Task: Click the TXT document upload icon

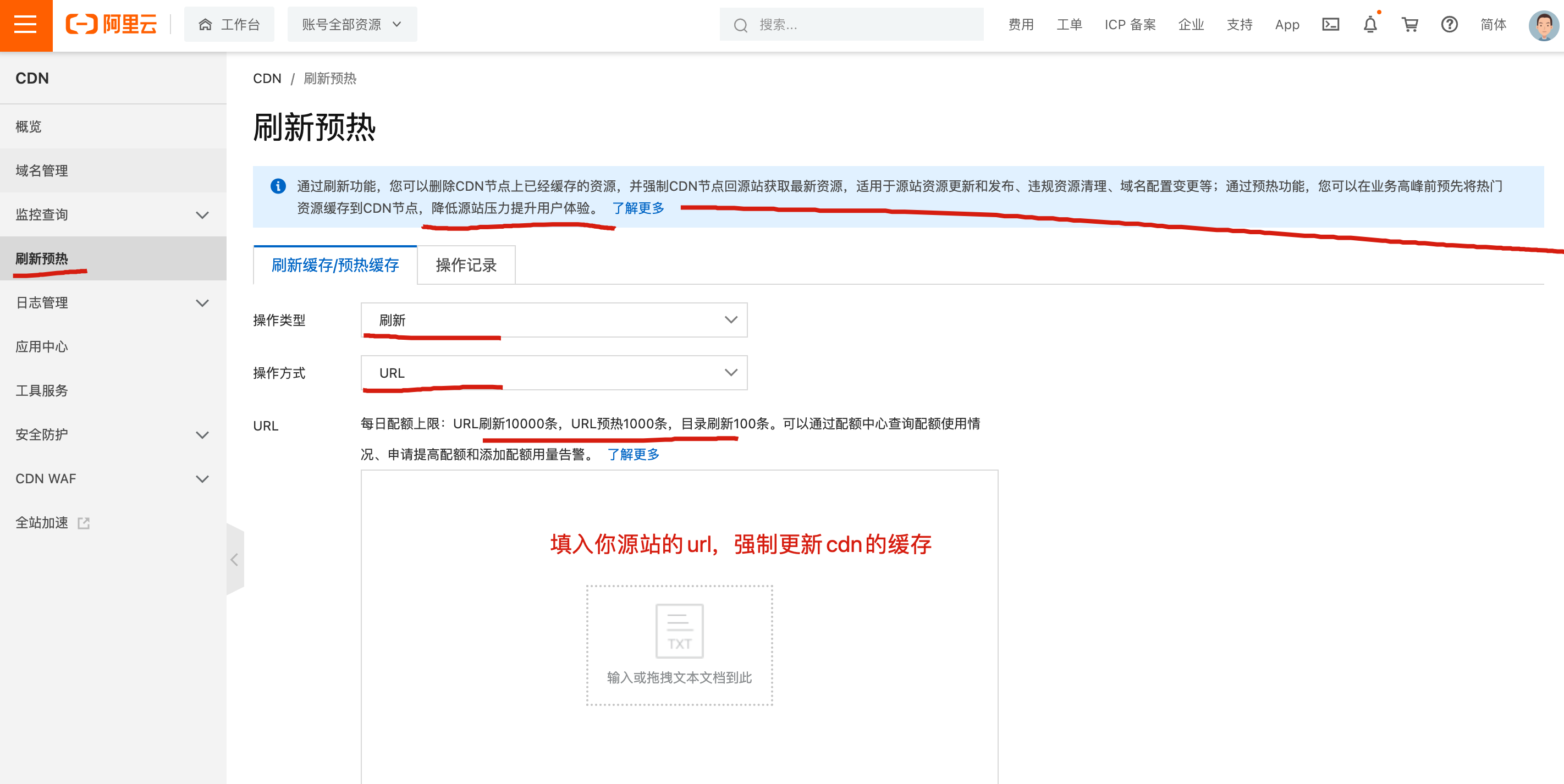Action: [x=679, y=631]
